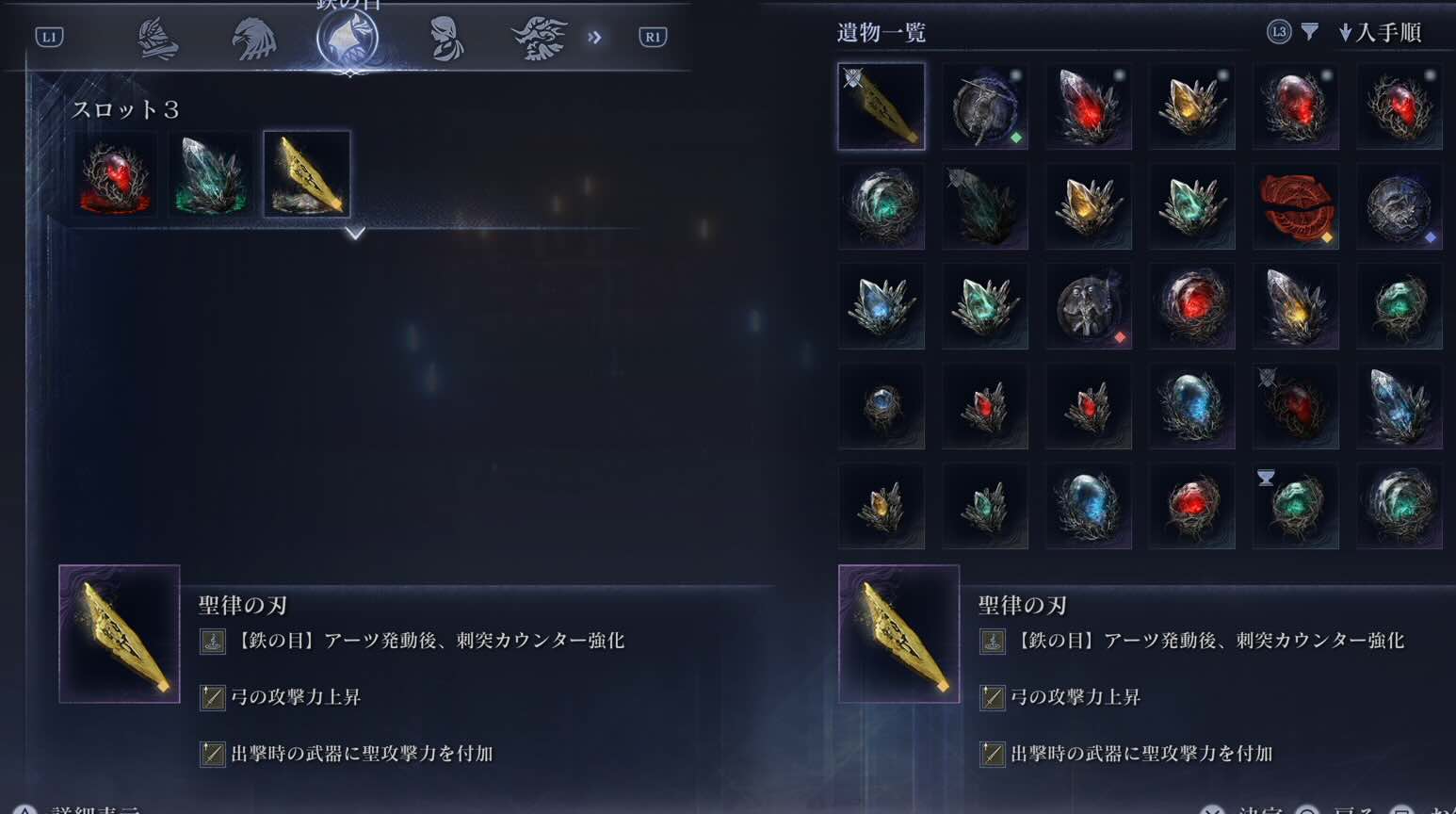1456x814 pixels.
Task: Click the L1 previous tab button
Action: click(x=49, y=38)
